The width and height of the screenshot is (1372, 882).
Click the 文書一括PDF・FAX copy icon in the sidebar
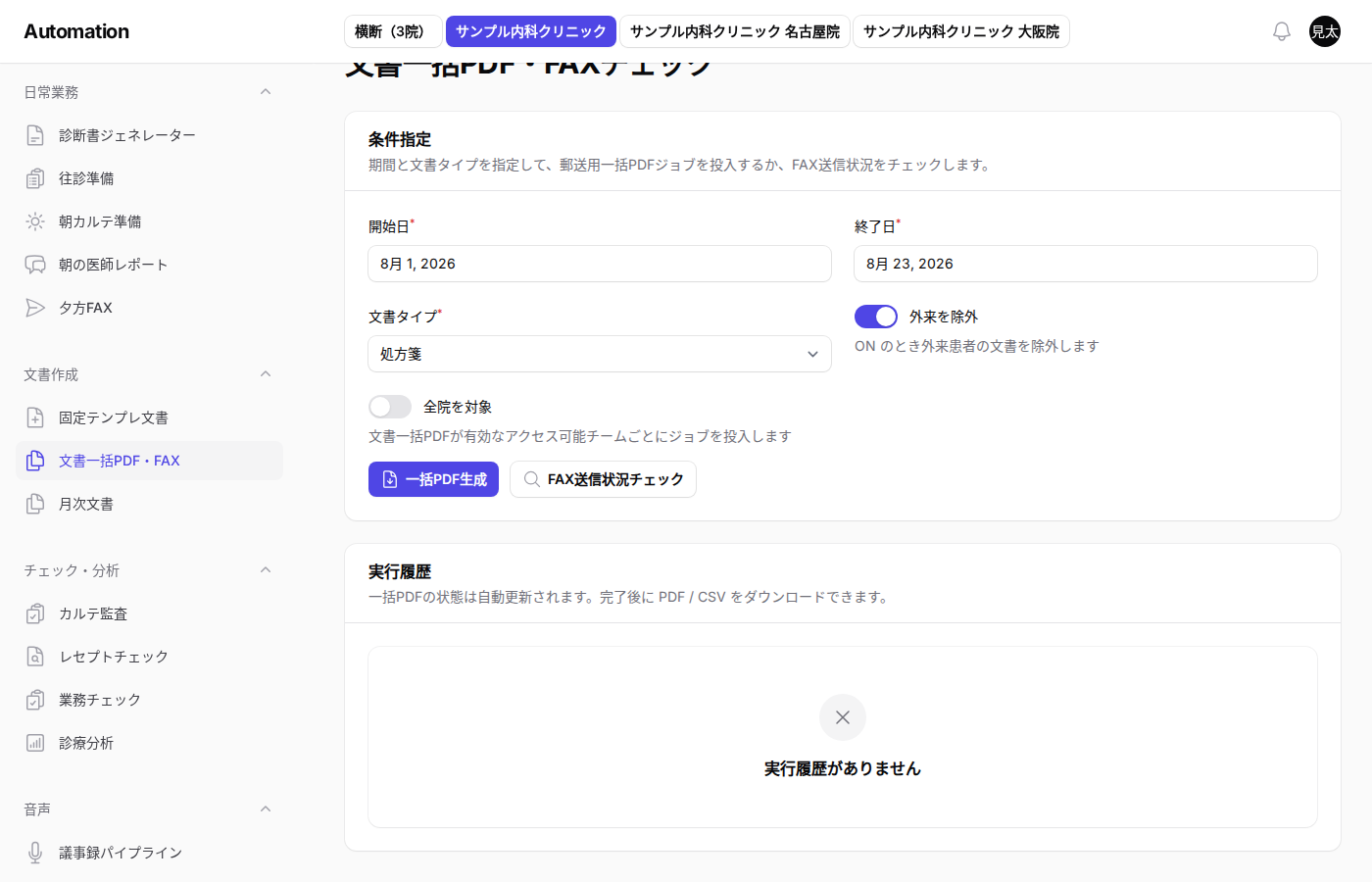tap(35, 461)
